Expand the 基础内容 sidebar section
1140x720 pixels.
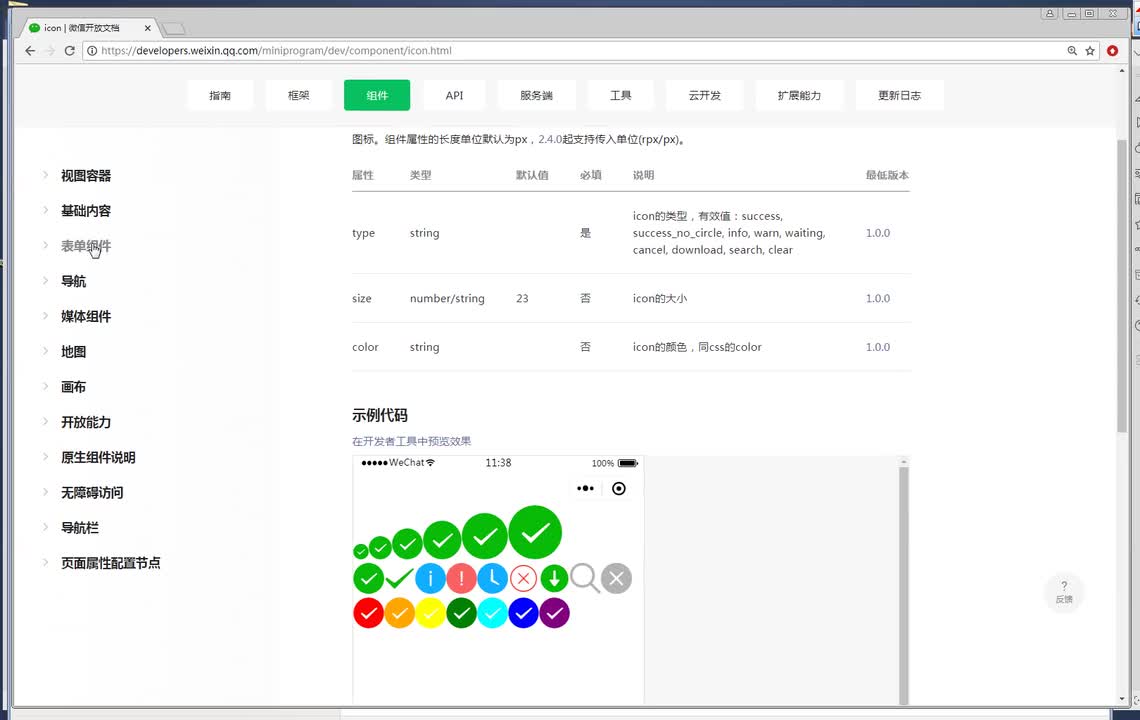pos(86,211)
